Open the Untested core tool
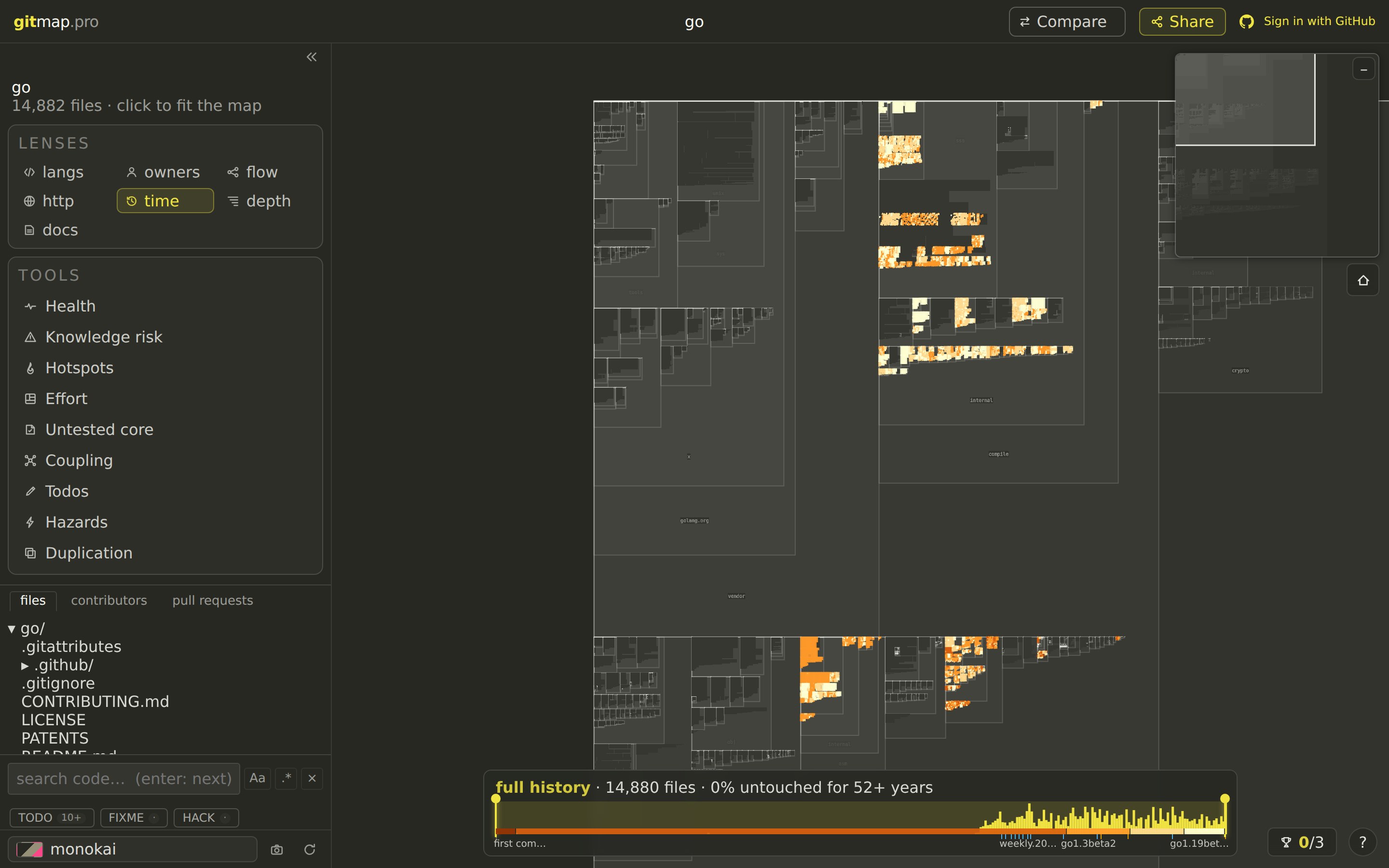Screen dimensions: 1389x868 pyautogui.click(x=165, y=429)
